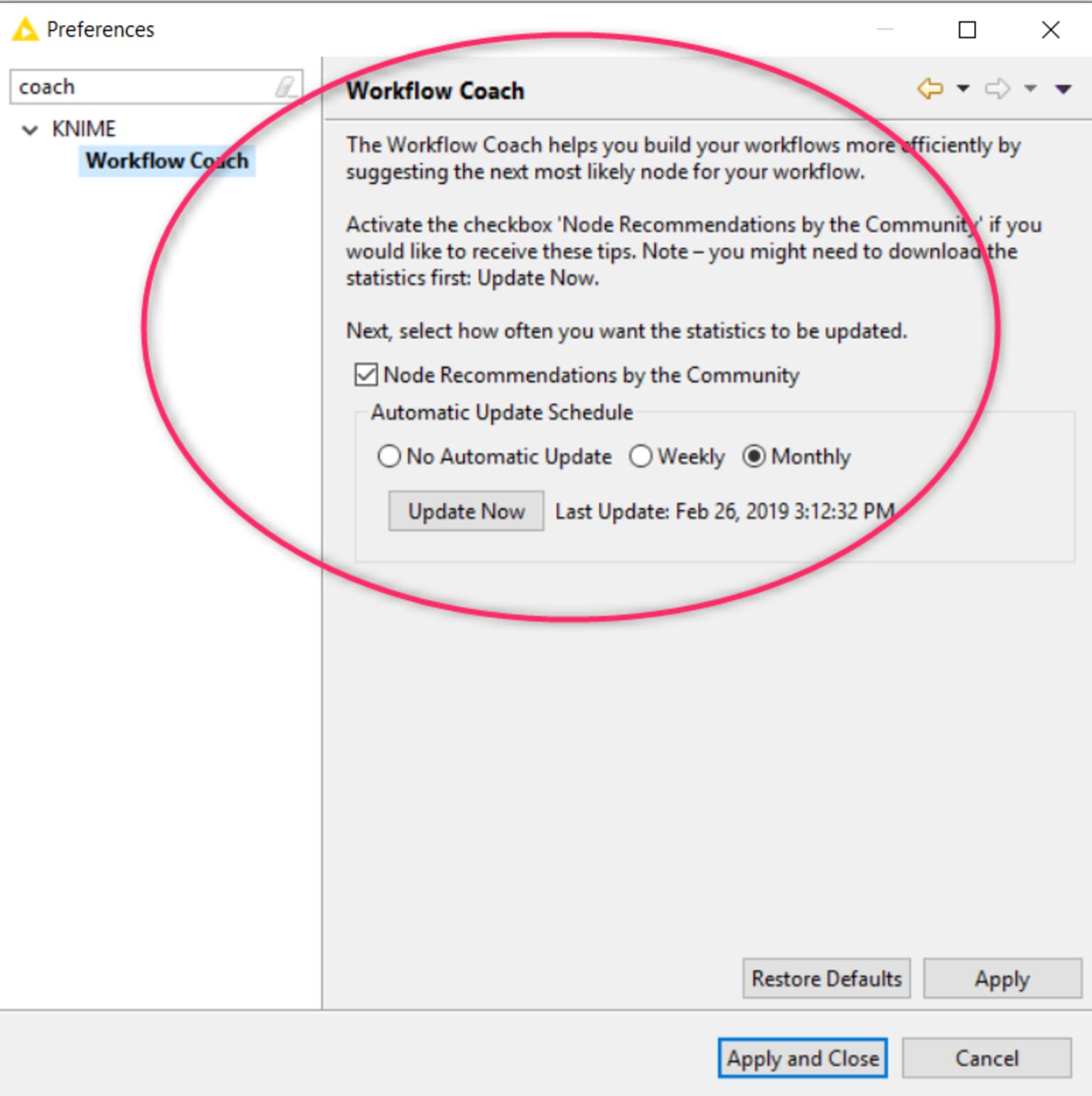This screenshot has width=1092, height=1096.
Task: Click text 'Next, select how often you want the statistics to be updated.'
Action: 626,331
